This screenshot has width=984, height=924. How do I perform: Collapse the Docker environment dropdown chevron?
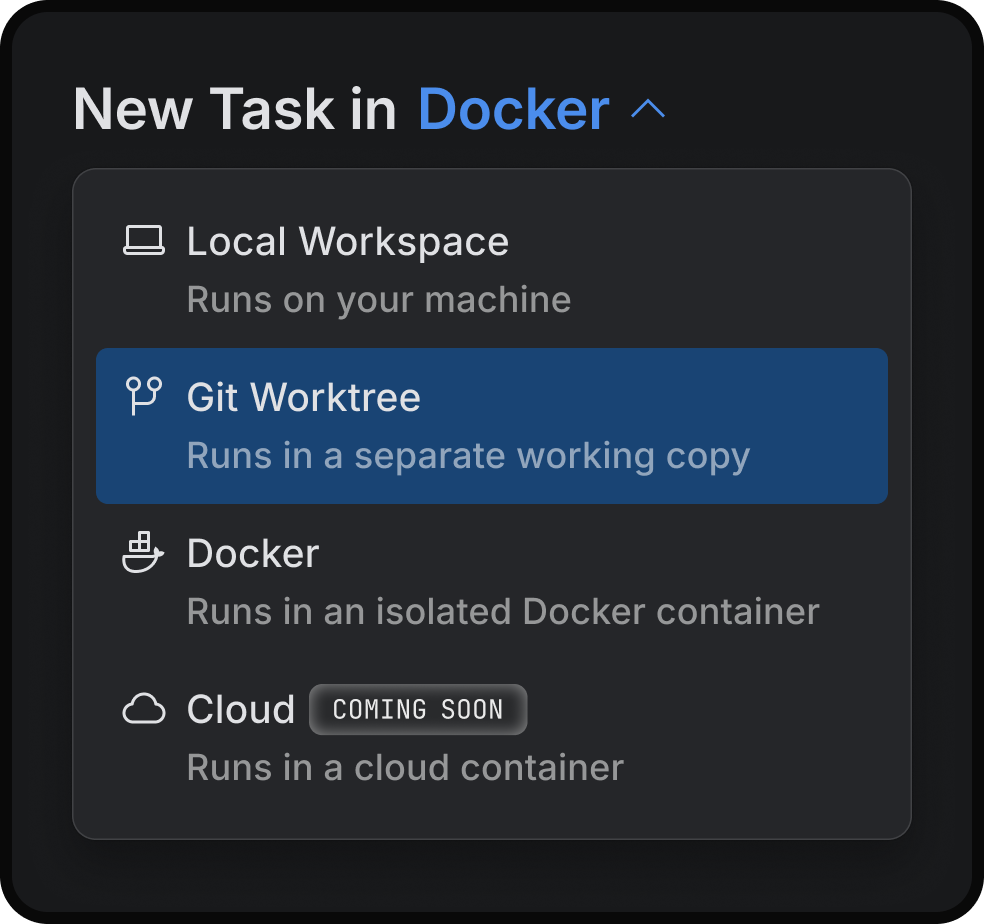[x=648, y=109]
